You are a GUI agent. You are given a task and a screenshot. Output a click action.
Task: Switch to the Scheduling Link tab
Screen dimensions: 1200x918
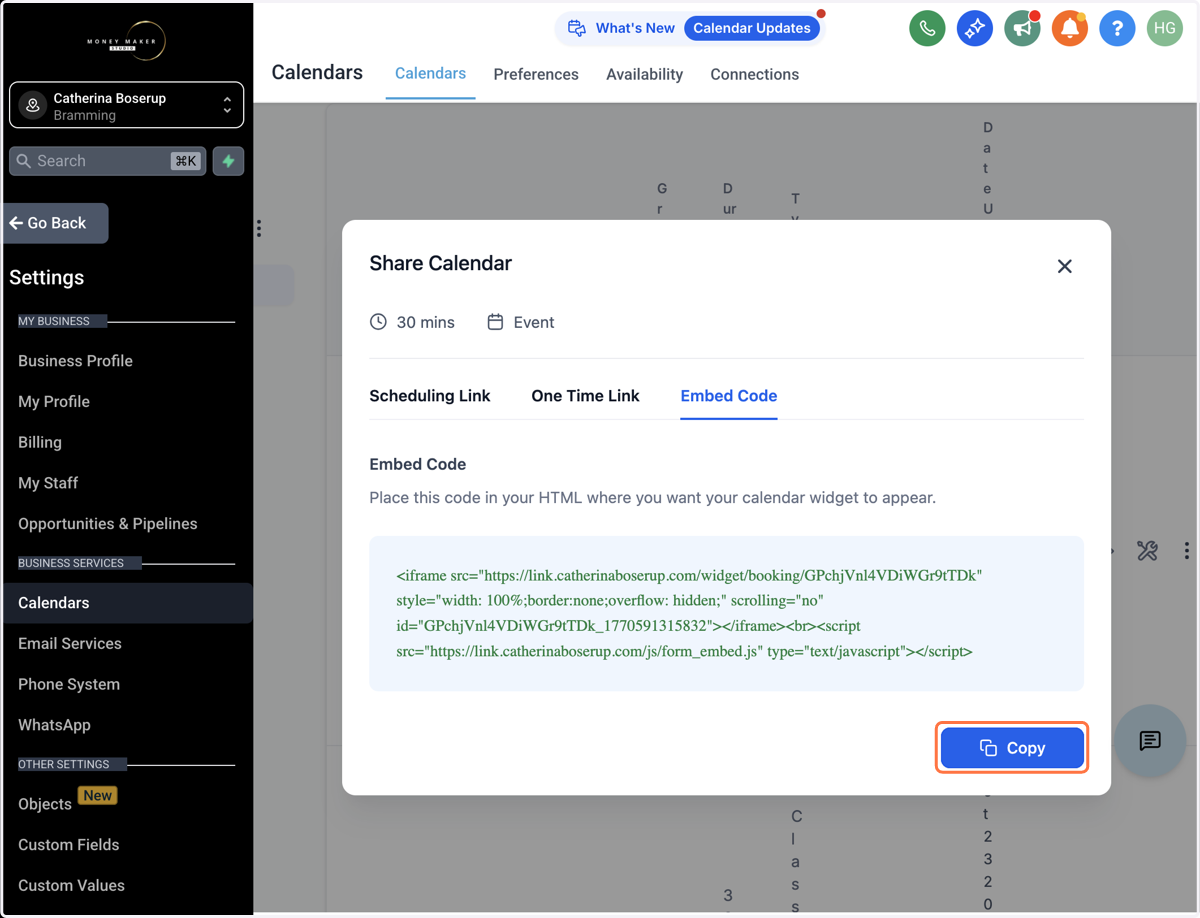430,396
